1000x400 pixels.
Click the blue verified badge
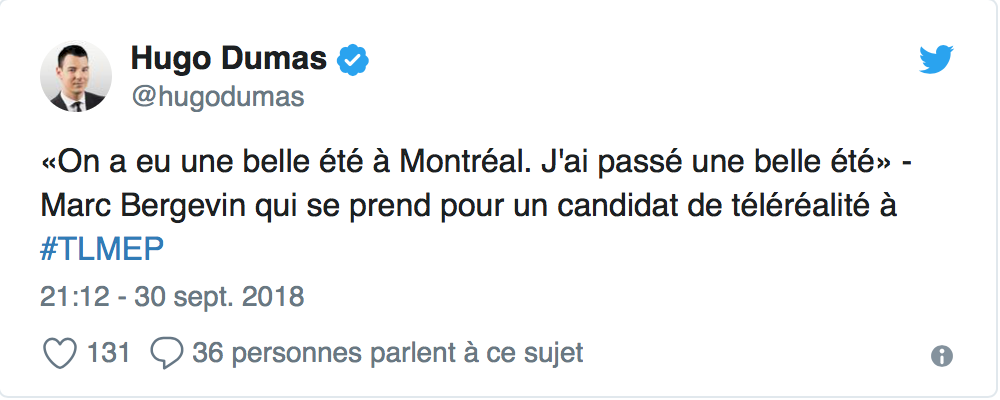click(352, 61)
